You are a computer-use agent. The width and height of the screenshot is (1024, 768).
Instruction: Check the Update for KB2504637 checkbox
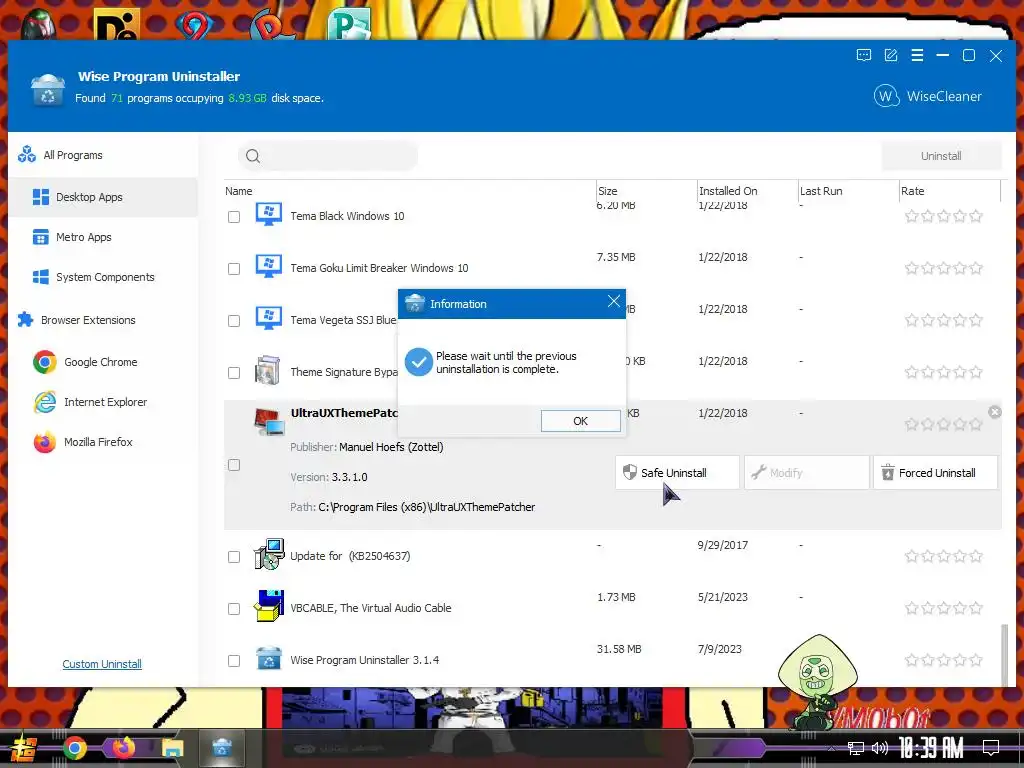coord(234,557)
